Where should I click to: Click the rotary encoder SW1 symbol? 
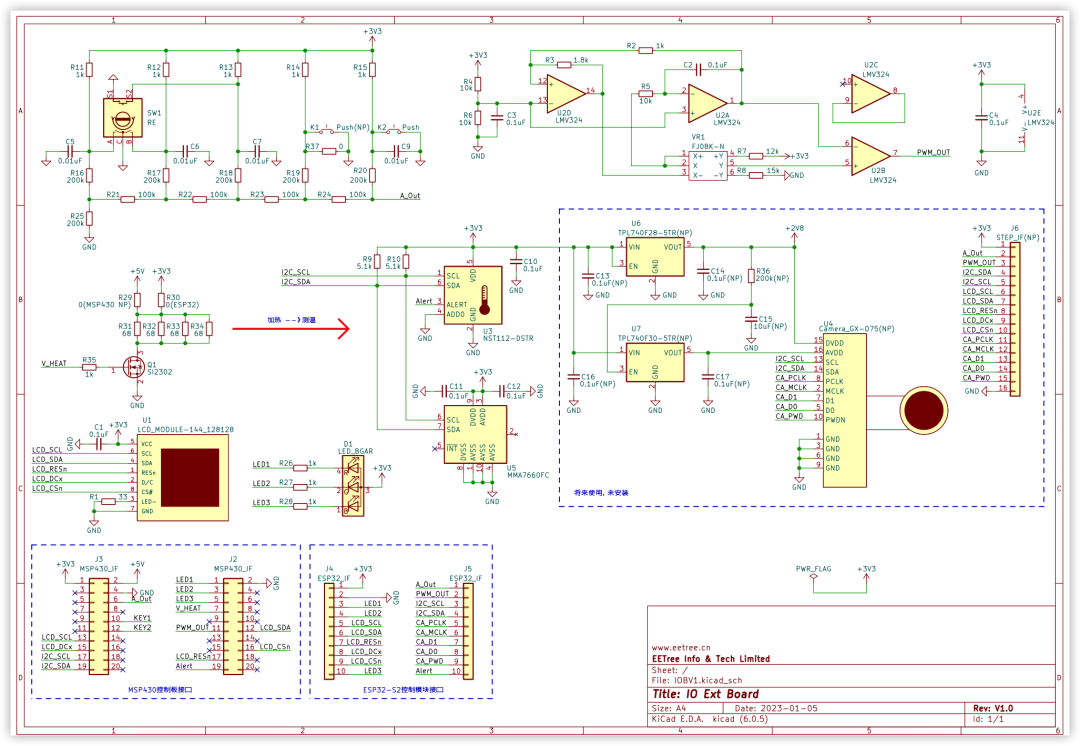click(123, 118)
